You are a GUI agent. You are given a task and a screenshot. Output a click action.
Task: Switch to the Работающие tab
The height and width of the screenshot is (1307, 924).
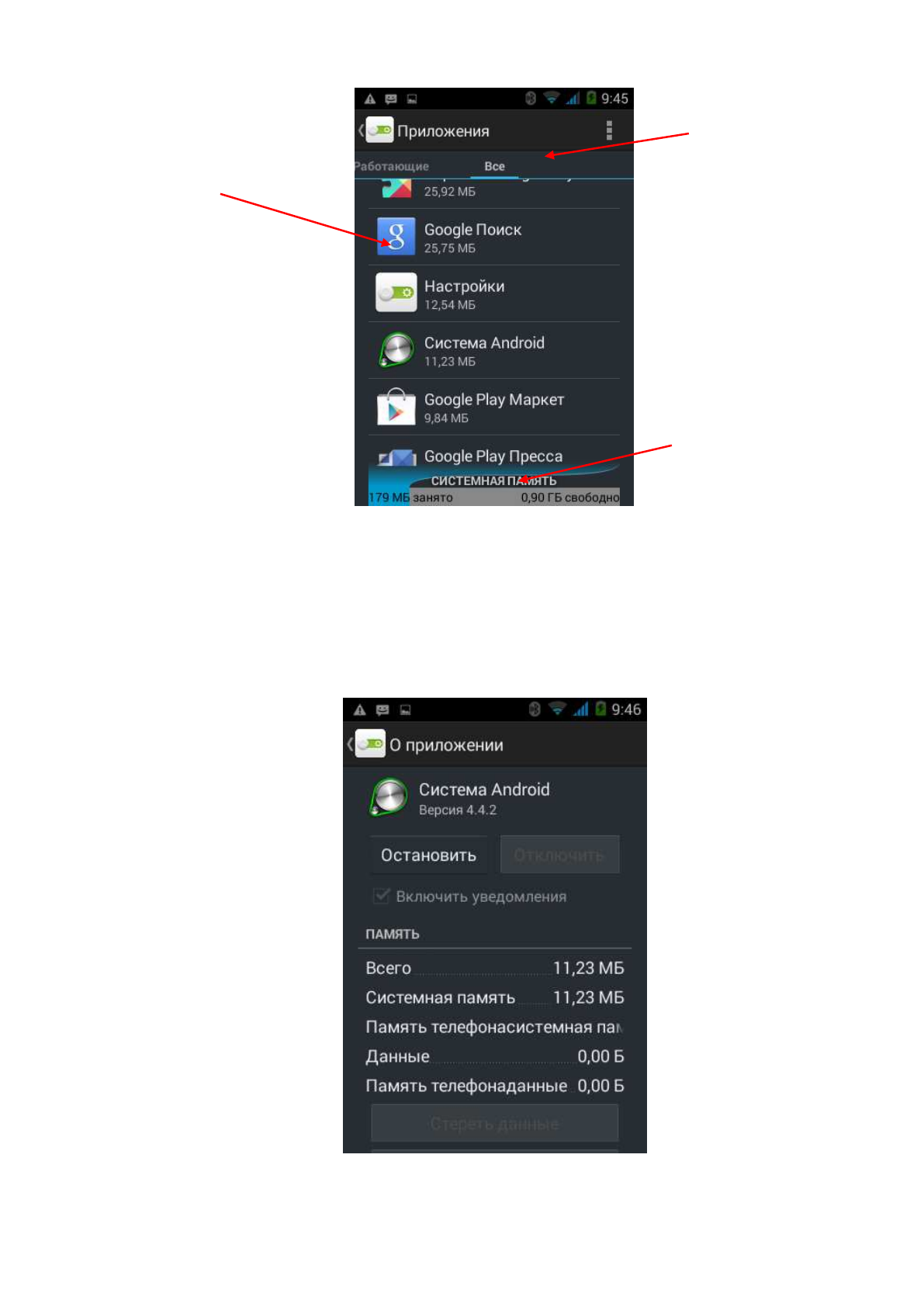pyautogui.click(x=392, y=166)
